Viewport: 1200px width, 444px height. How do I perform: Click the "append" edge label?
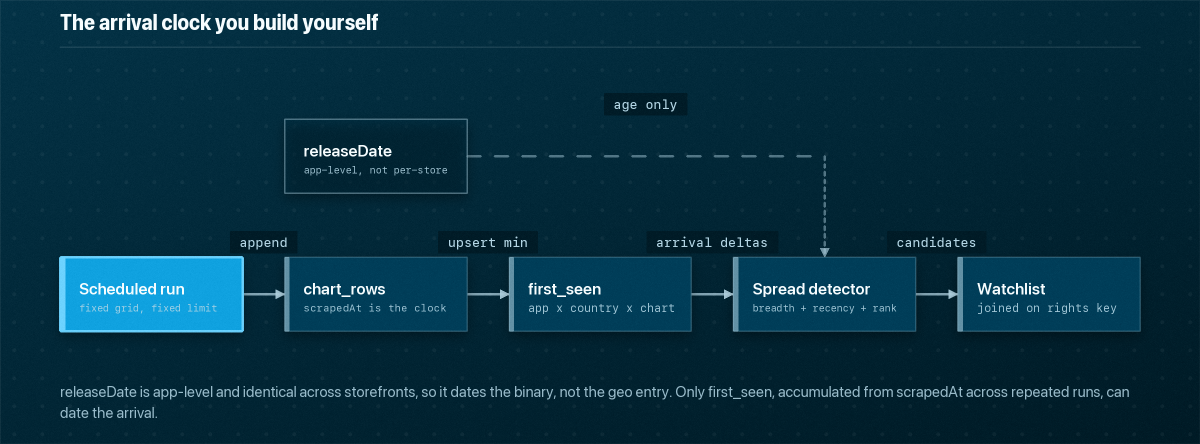pyautogui.click(x=263, y=242)
